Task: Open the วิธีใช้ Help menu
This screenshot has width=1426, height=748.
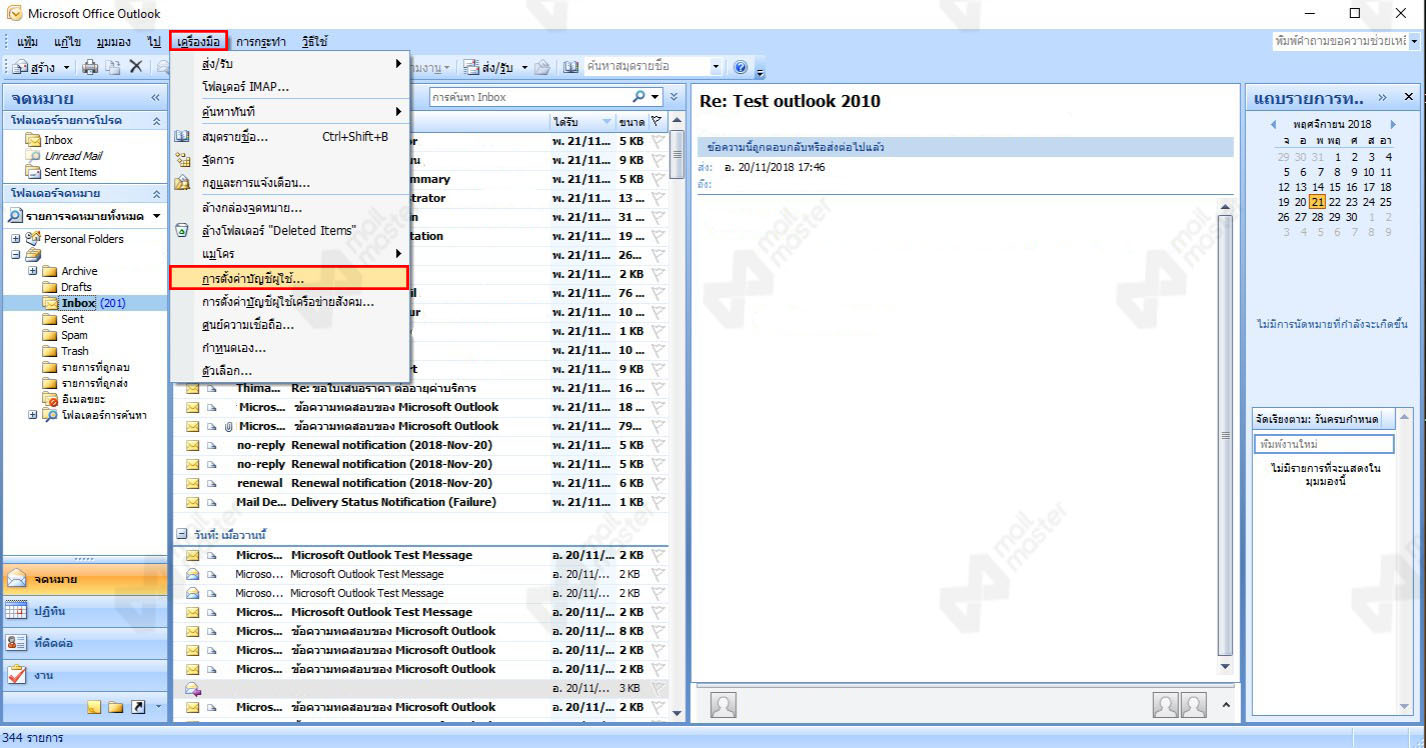Action: tap(314, 41)
